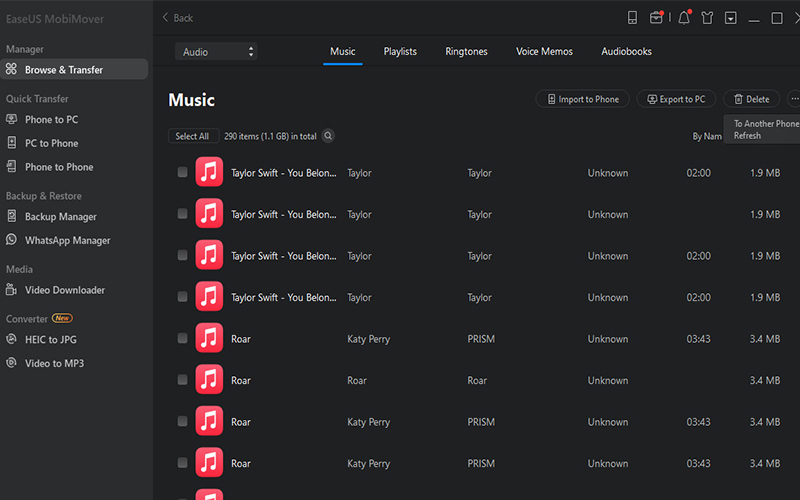Screen dimensions: 800x500
Task: Tick checkbox for first Taylor Swift song
Action: 182,173
